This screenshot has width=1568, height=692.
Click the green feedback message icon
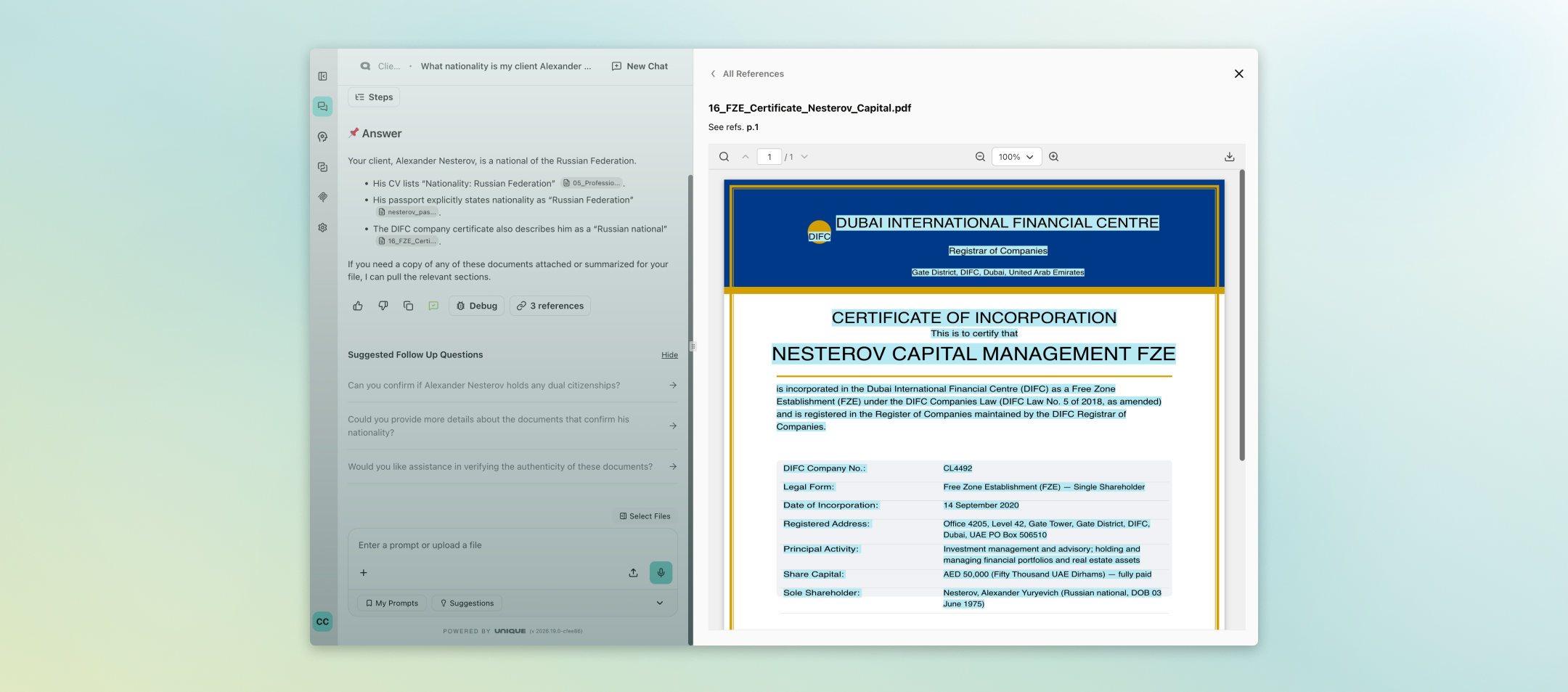pos(433,306)
